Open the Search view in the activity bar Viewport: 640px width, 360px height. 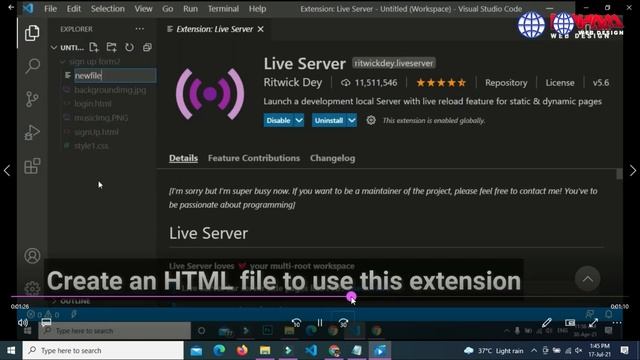(x=32, y=65)
